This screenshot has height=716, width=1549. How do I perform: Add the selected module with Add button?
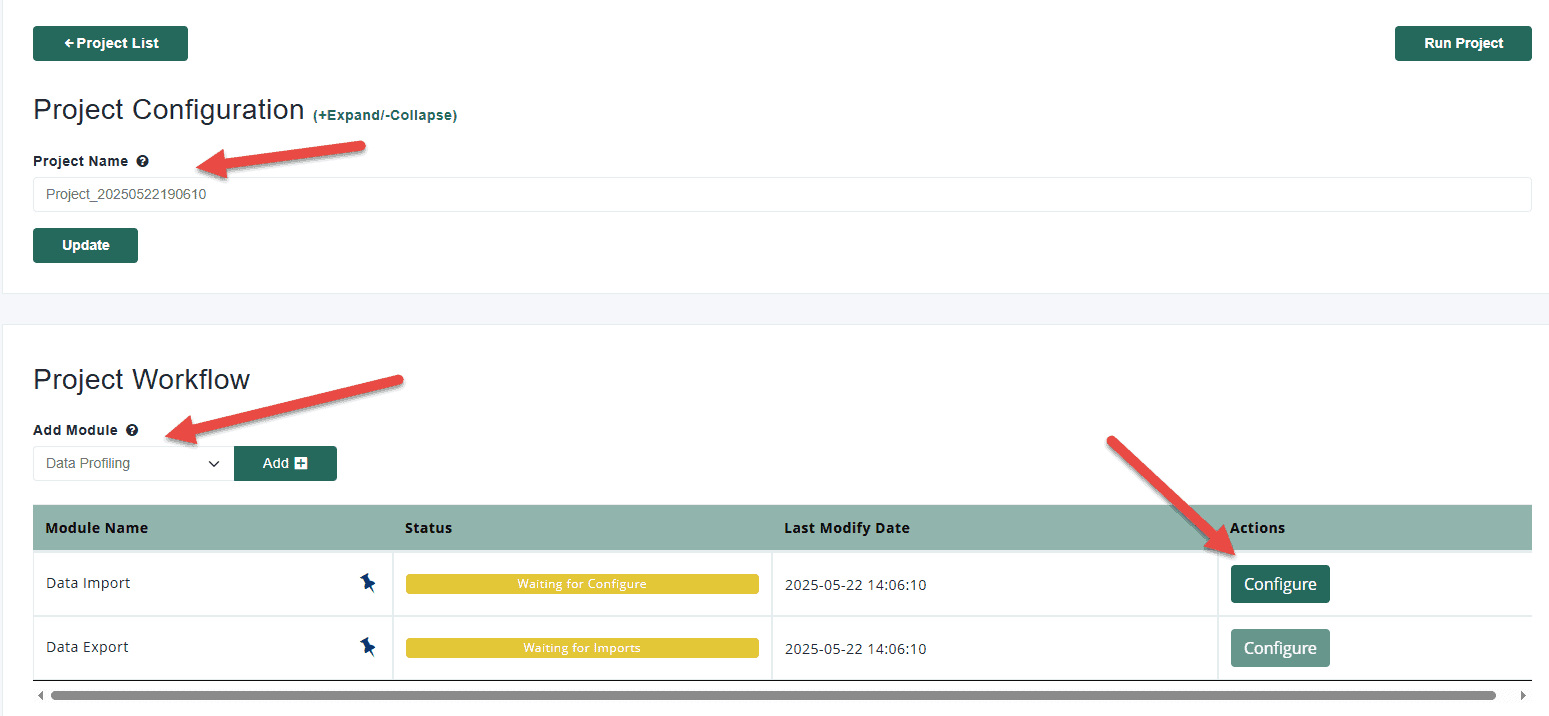[x=285, y=463]
